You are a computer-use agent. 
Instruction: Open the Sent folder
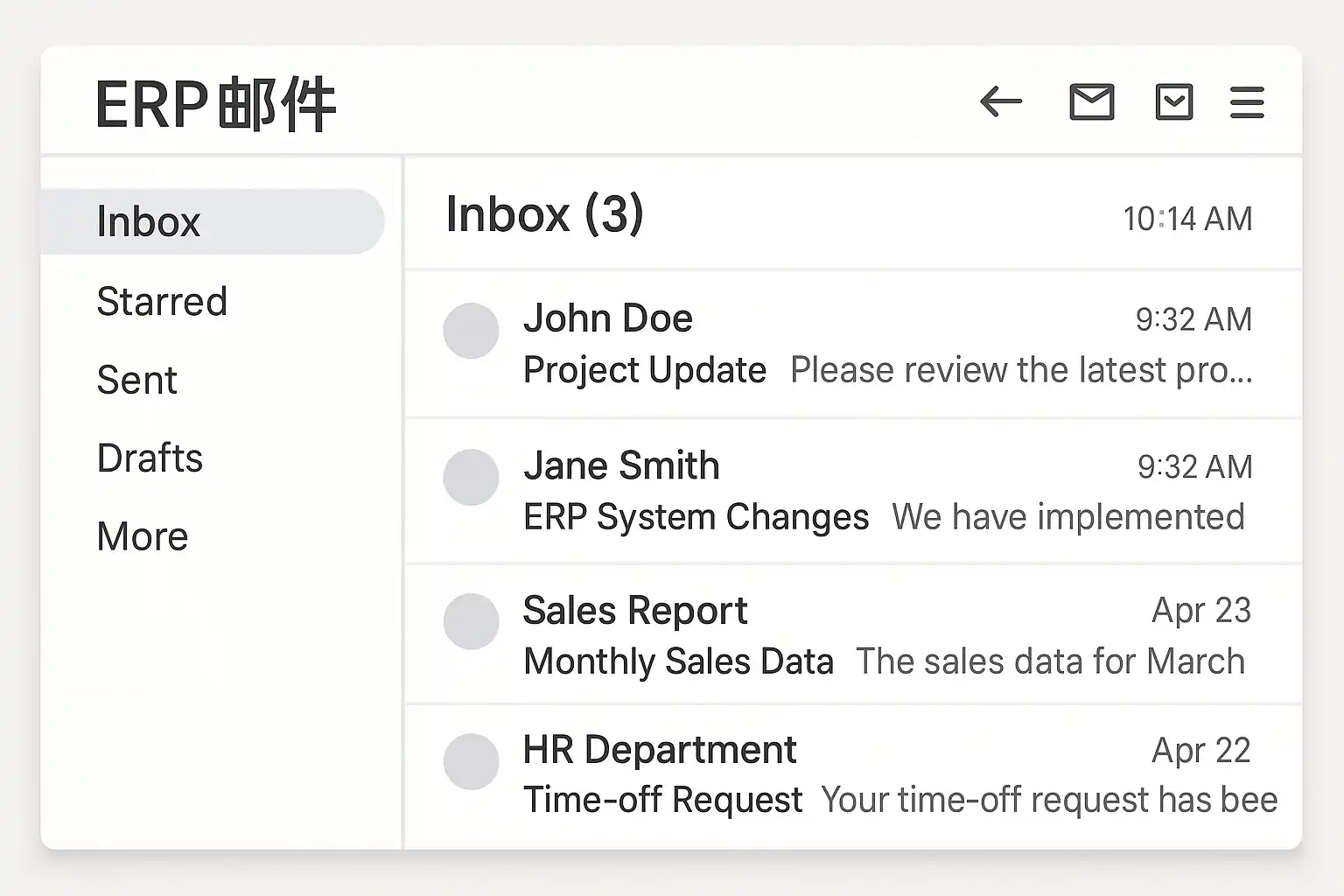[137, 381]
